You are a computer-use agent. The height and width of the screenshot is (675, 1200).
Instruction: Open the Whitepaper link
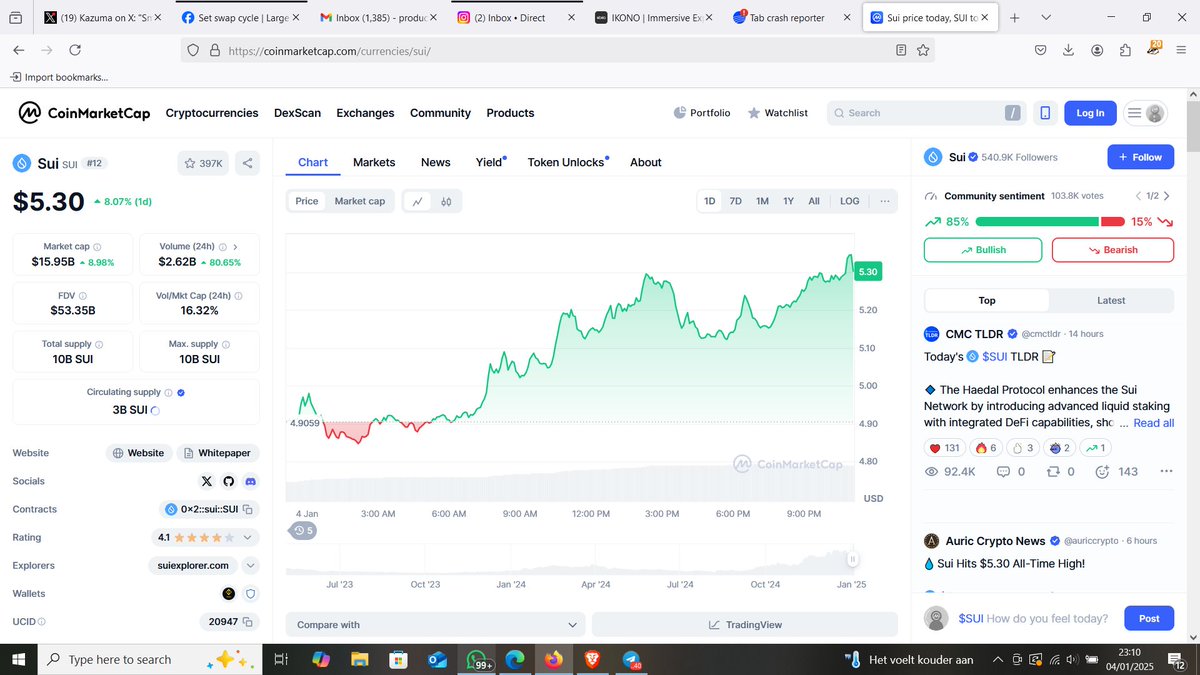218,453
